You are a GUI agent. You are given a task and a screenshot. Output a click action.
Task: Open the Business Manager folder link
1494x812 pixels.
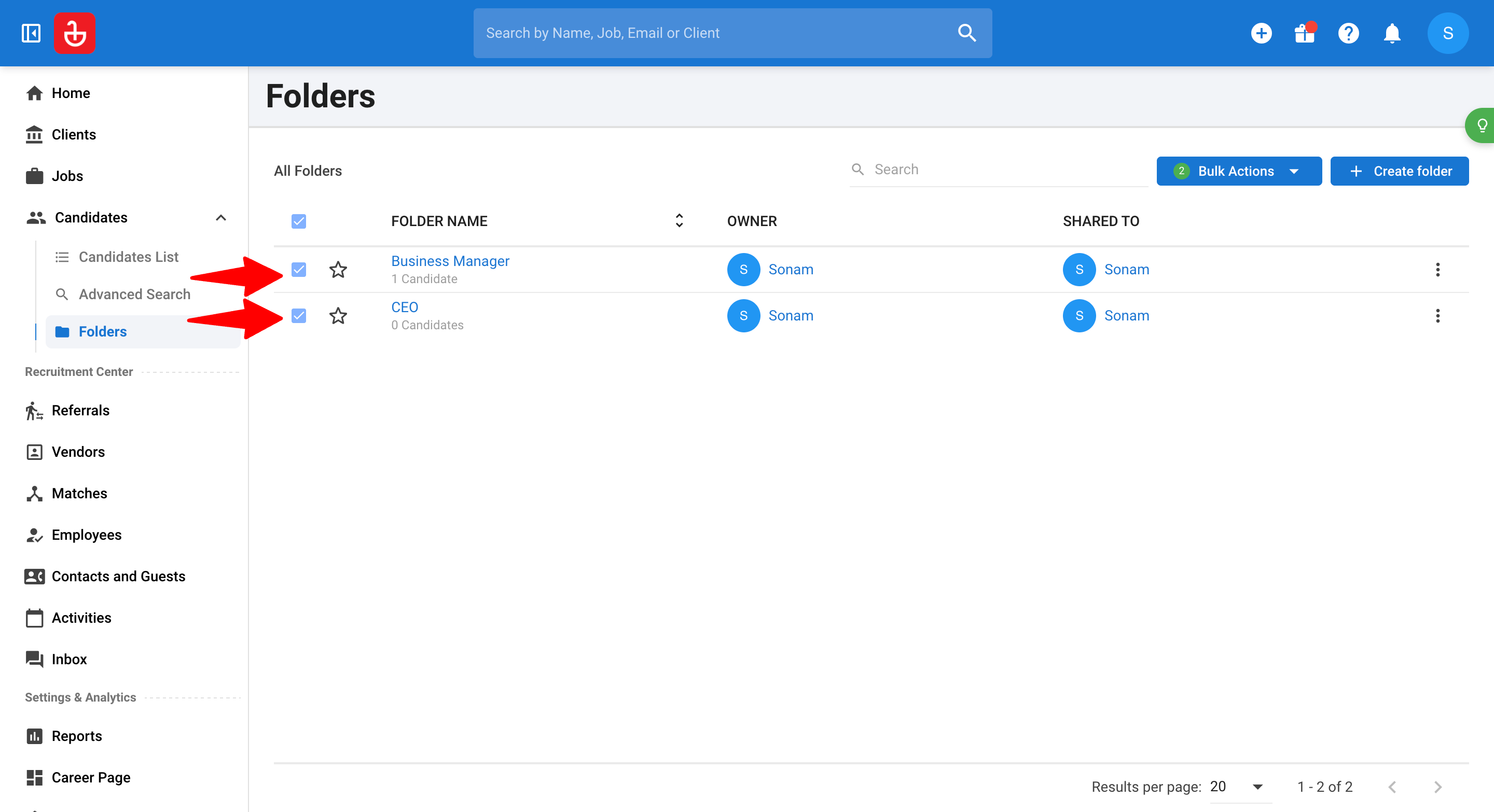click(450, 261)
